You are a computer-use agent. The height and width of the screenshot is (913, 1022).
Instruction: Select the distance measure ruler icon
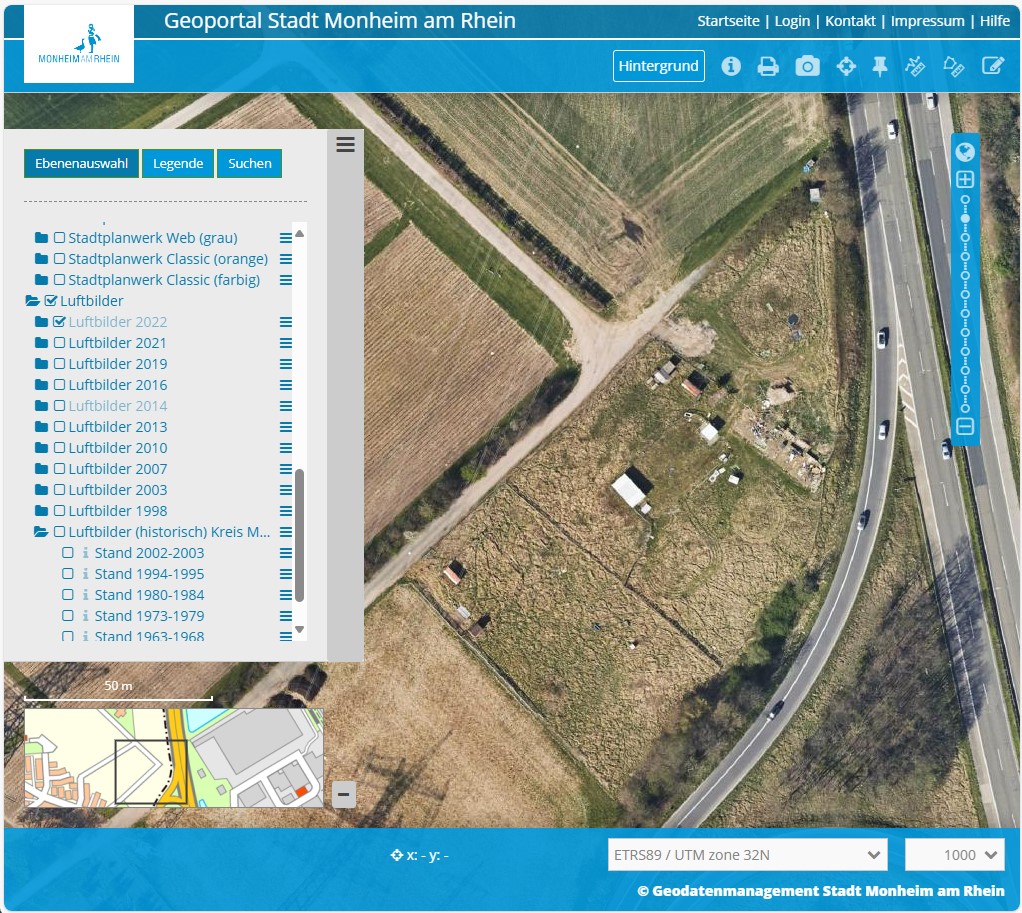tap(915, 66)
